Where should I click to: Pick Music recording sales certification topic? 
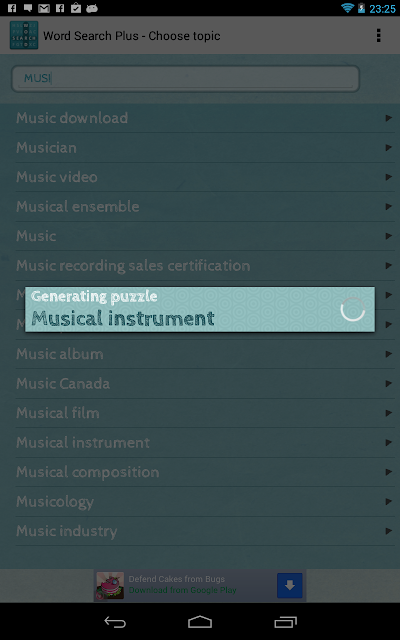click(x=205, y=265)
